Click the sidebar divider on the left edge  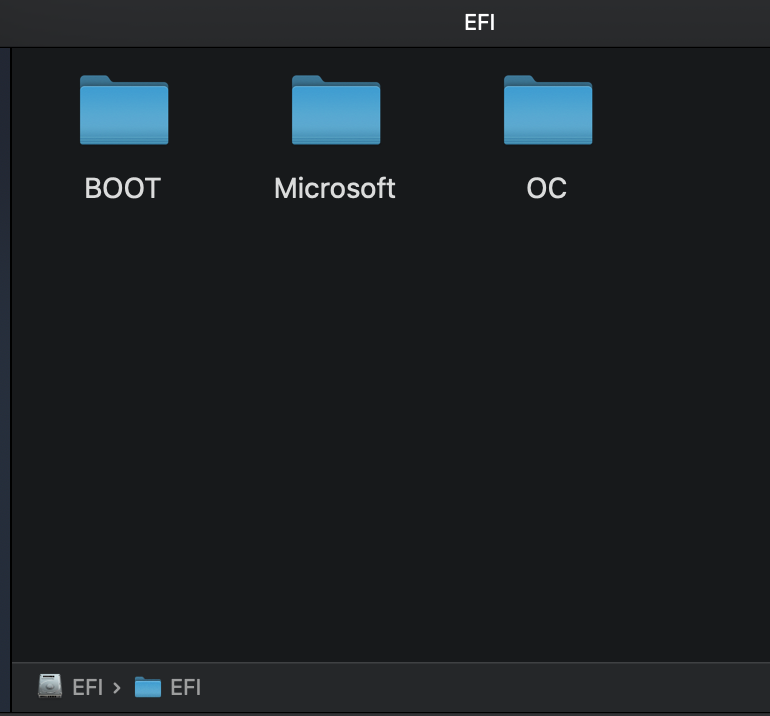(11, 350)
